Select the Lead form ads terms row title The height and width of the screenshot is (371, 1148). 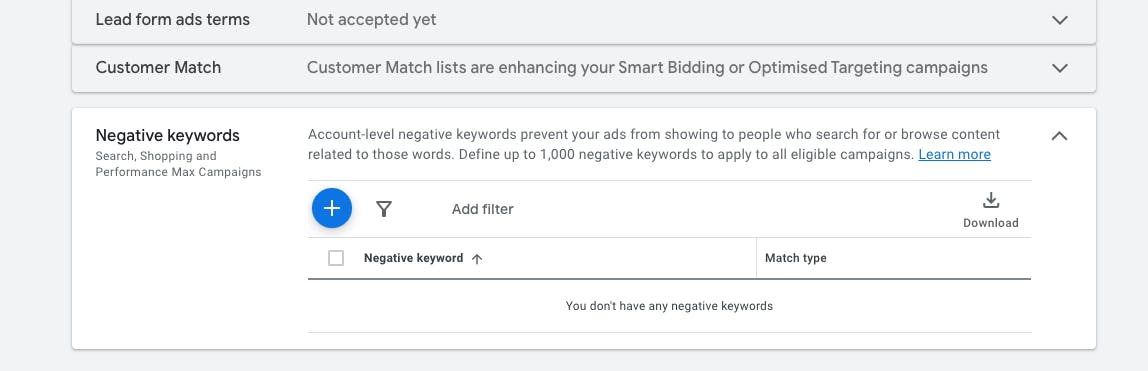tap(173, 20)
